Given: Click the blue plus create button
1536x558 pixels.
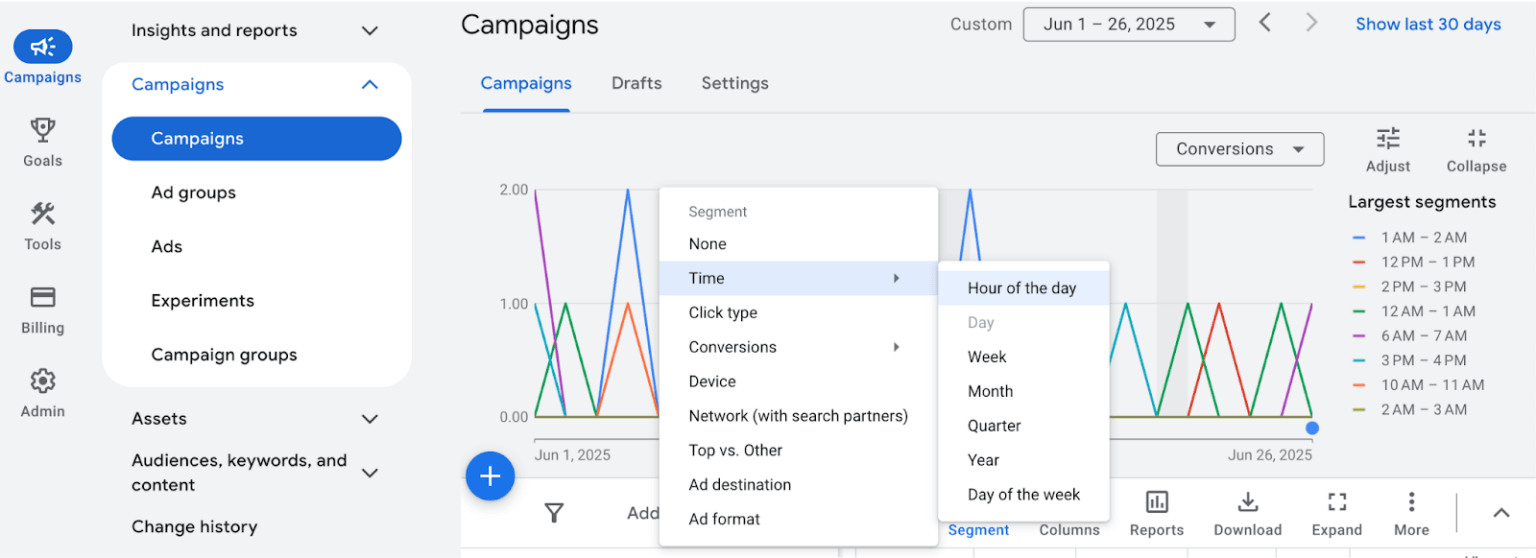Looking at the screenshot, I should (490, 476).
